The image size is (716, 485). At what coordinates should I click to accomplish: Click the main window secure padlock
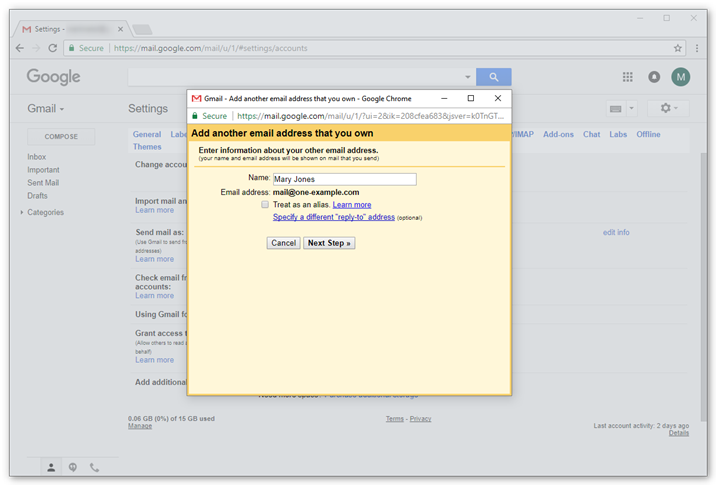[x=72, y=48]
